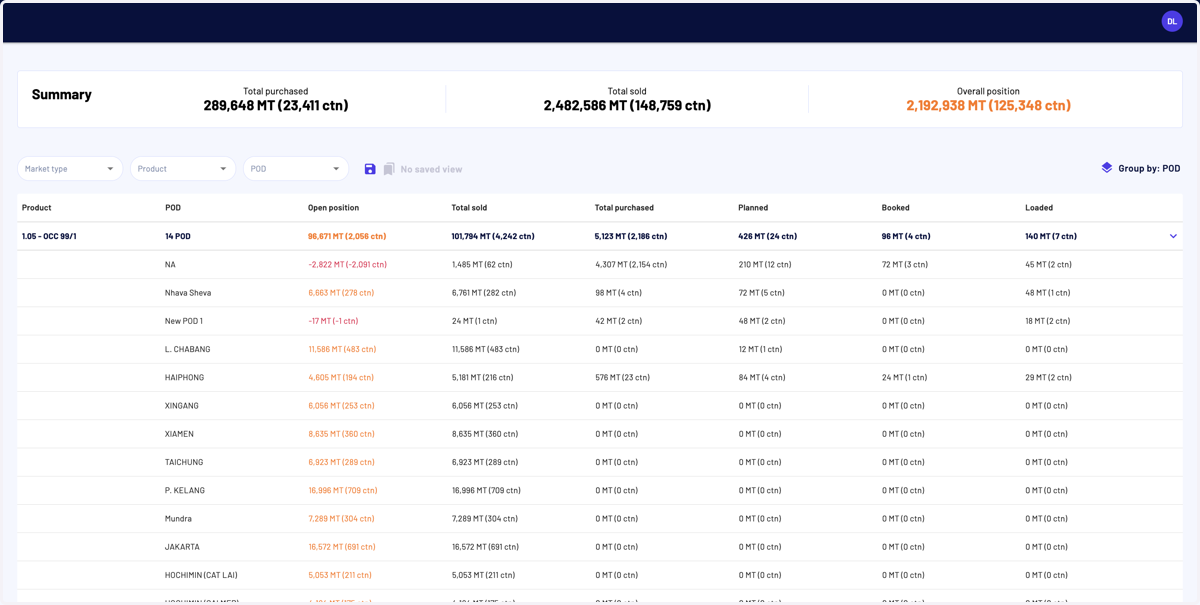Click open position -2,822 MT (-2,091 ctn)
This screenshot has height=605, width=1200.
point(347,265)
